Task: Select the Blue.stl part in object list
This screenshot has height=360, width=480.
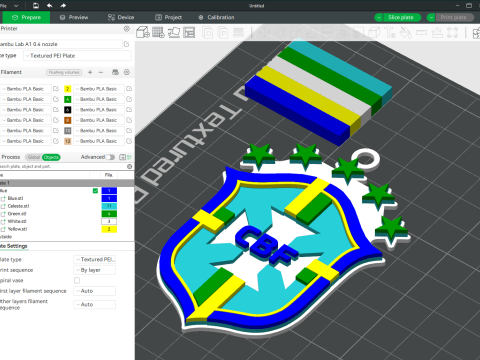Action: pyautogui.click(x=16, y=198)
